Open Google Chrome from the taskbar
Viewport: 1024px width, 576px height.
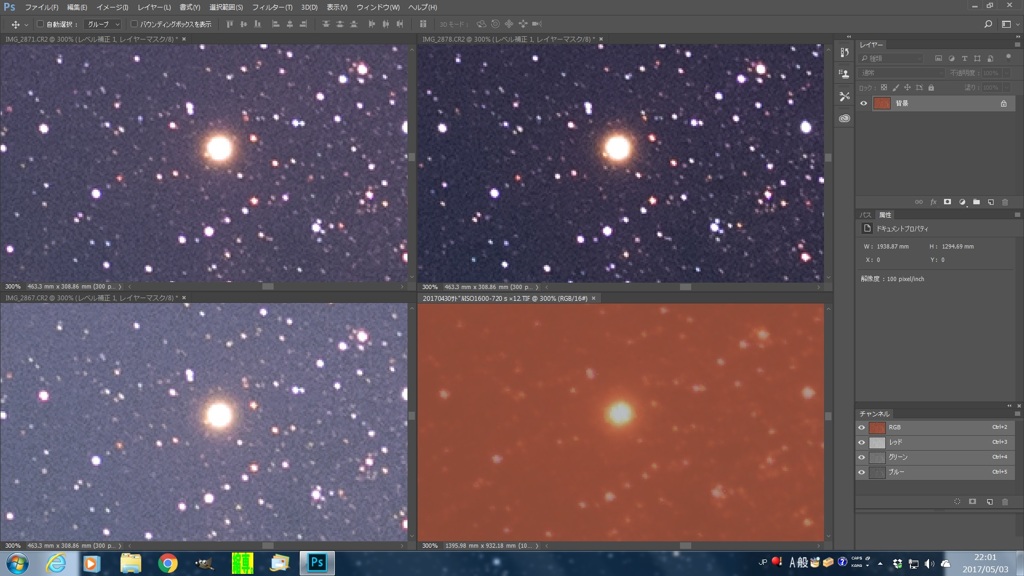coord(167,563)
